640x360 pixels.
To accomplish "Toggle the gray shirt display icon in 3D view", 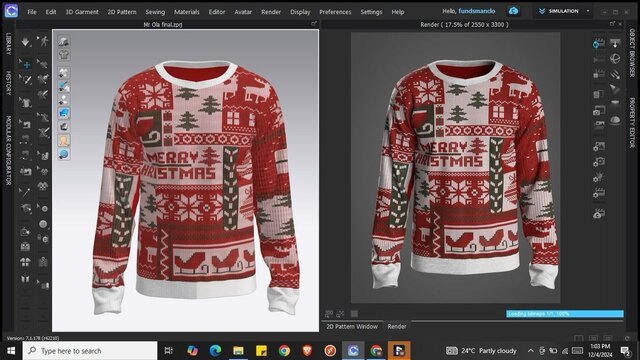I will pos(64,55).
